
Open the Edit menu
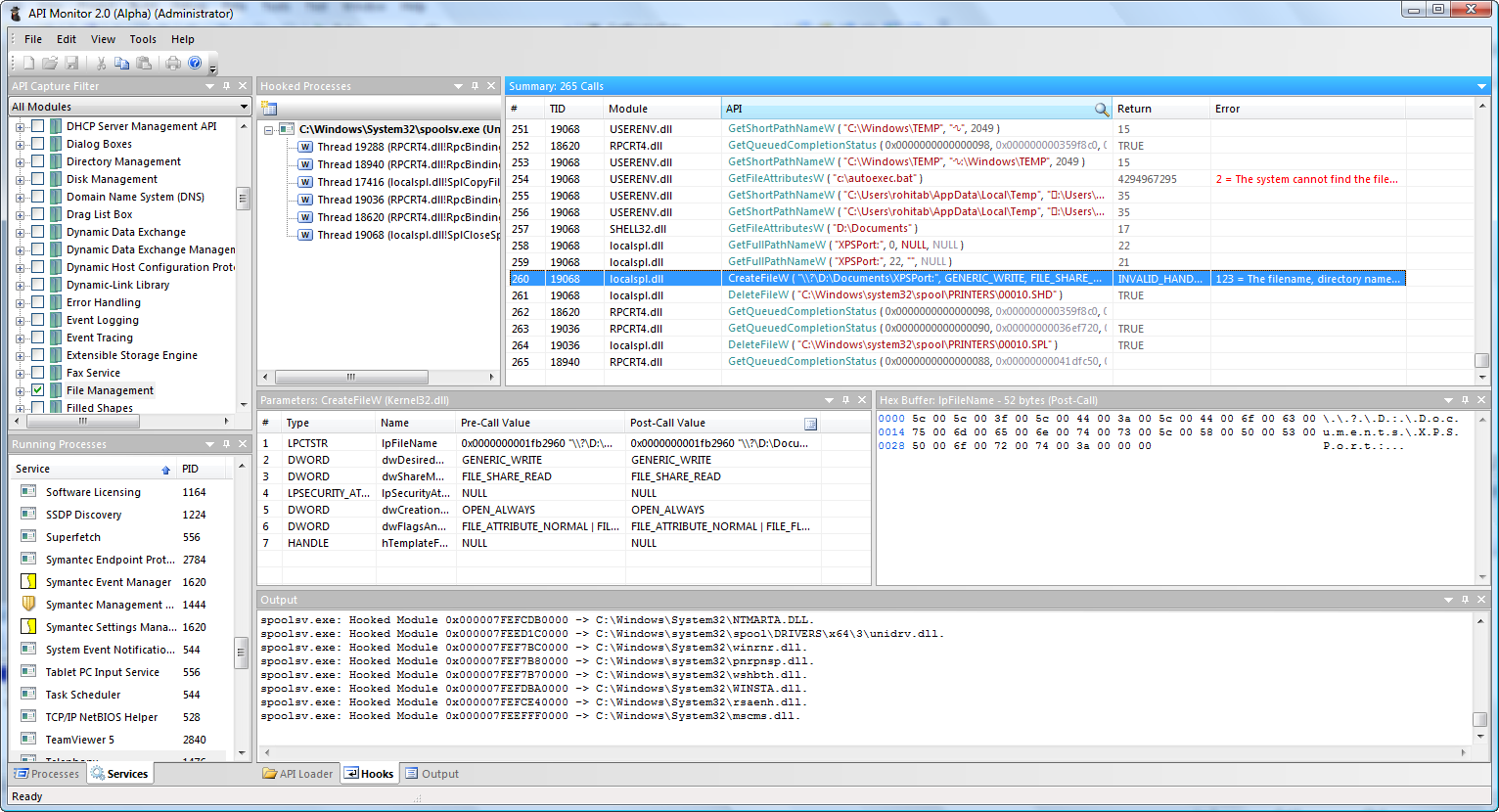point(67,39)
